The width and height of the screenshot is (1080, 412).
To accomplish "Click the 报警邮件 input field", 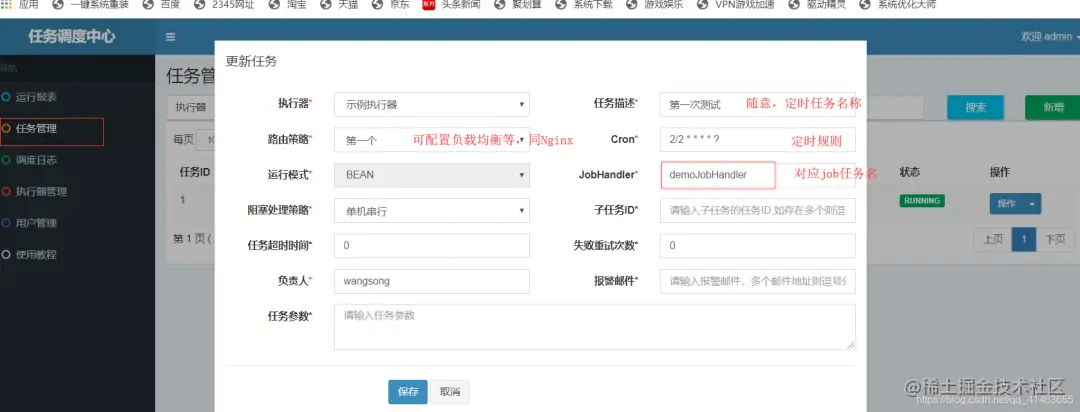I will pos(758,281).
